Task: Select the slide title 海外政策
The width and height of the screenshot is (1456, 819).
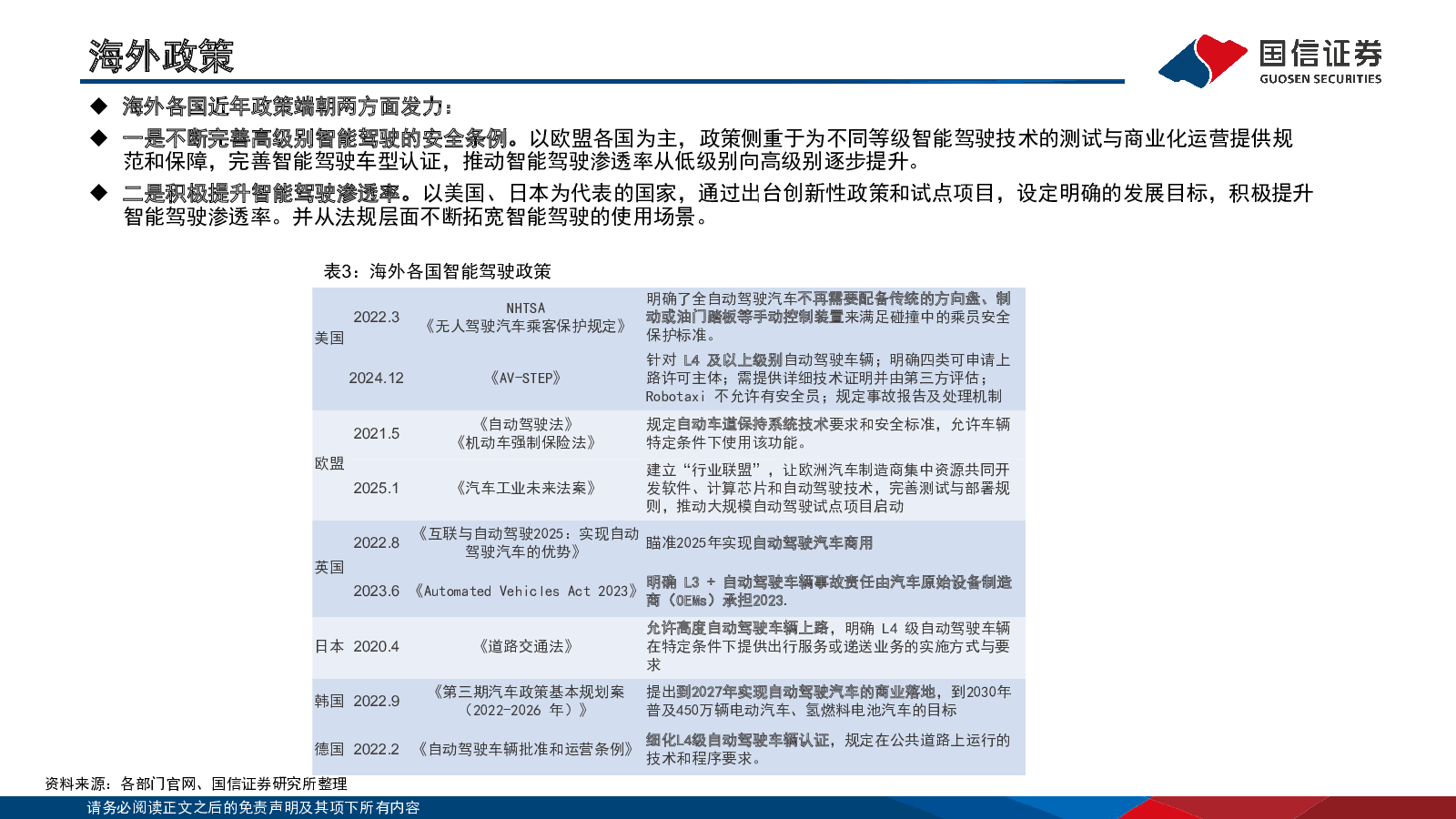Action: click(161, 56)
